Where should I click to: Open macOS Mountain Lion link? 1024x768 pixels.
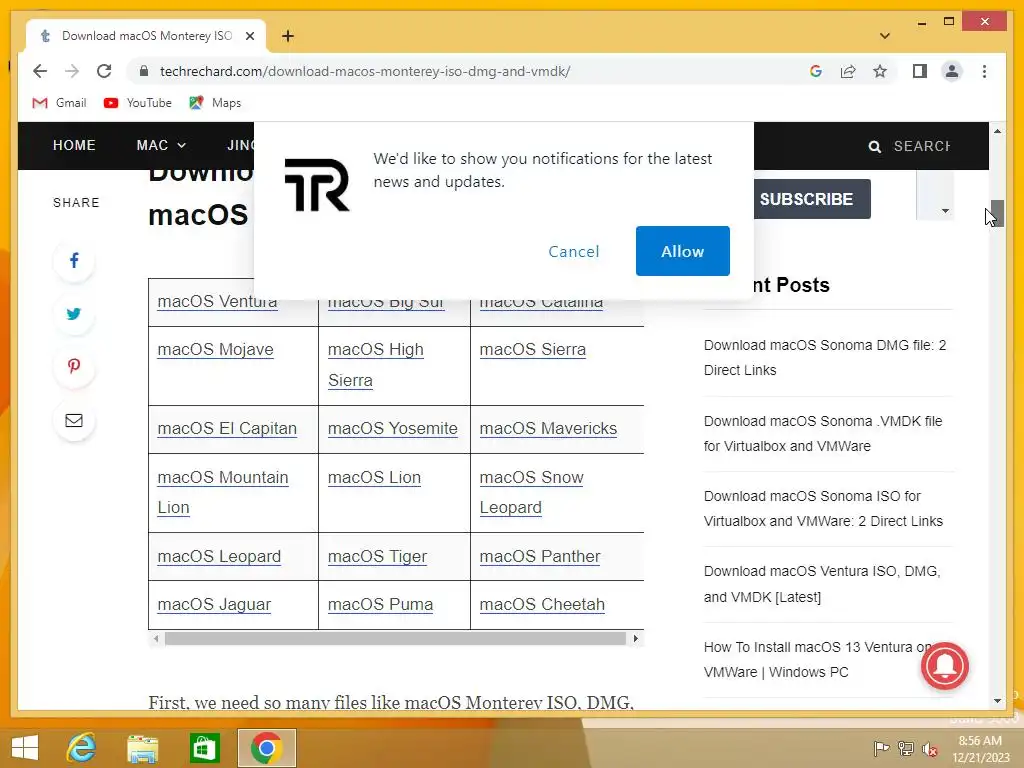(223, 492)
